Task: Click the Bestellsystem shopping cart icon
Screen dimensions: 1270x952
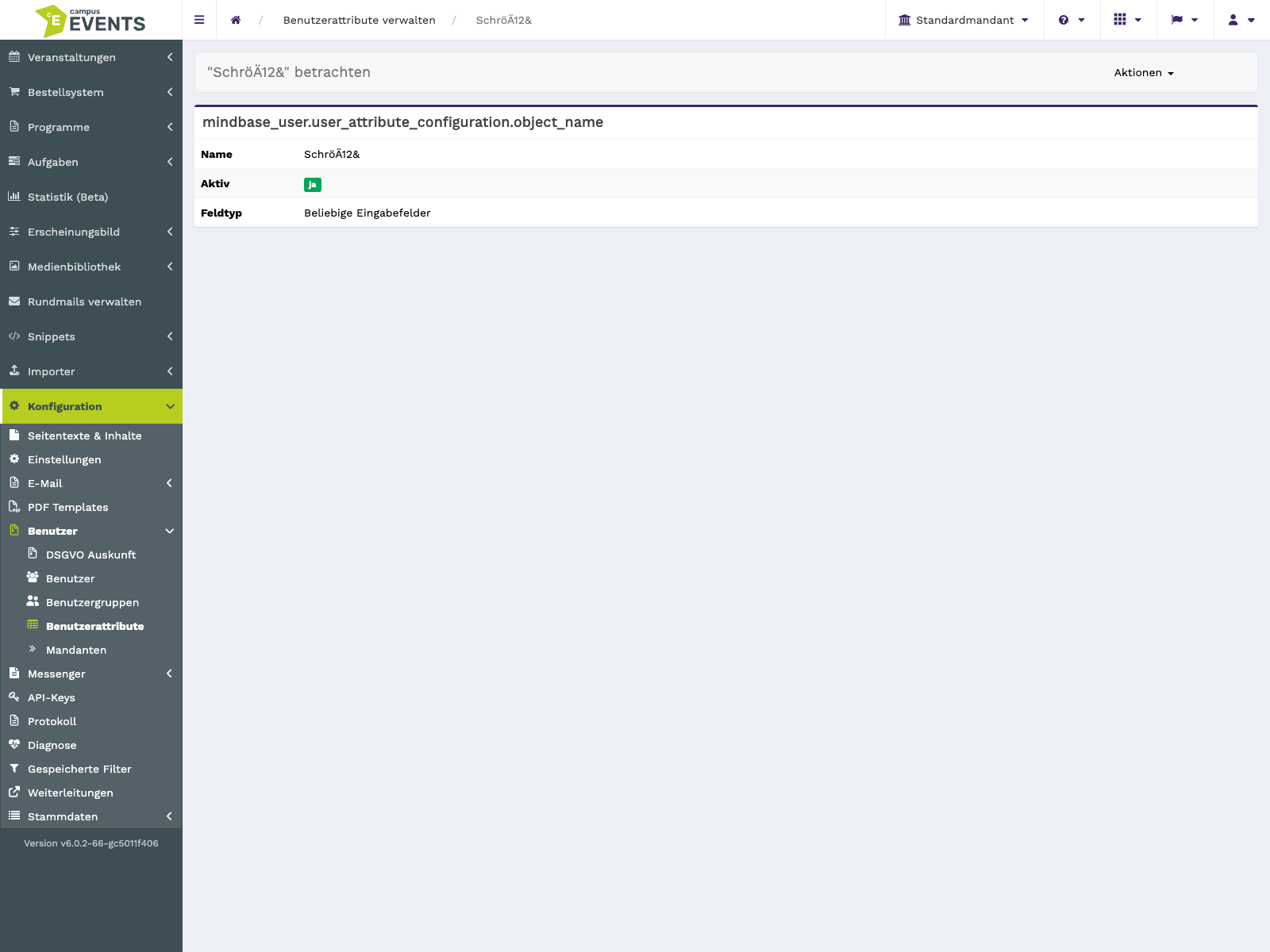Action: coord(14,91)
